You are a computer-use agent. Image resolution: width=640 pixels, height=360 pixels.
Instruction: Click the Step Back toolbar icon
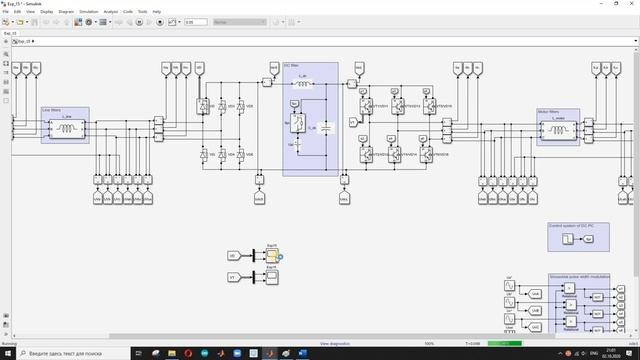[x=129, y=22]
